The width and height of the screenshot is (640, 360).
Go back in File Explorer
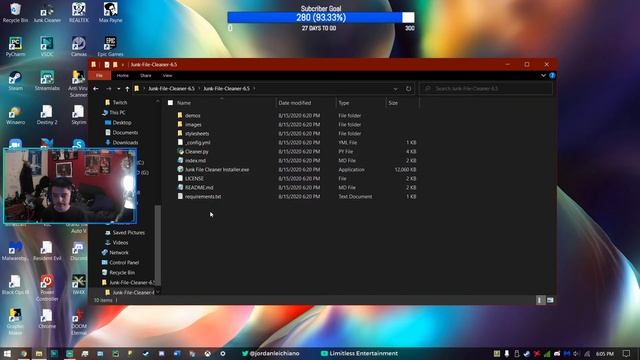pyautogui.click(x=96, y=89)
